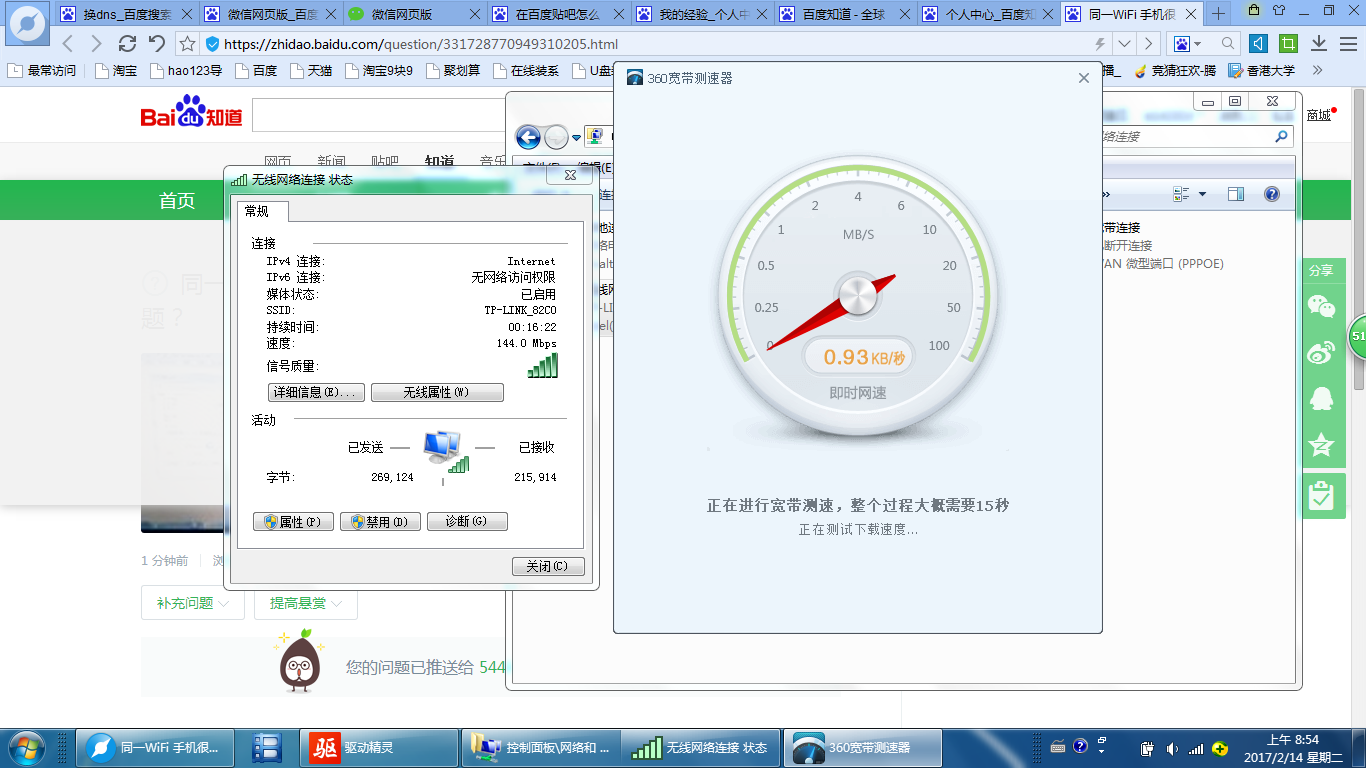Click the film-strip icon on taskbar
Image resolution: width=1366 pixels, height=768 pixels.
(x=267, y=747)
